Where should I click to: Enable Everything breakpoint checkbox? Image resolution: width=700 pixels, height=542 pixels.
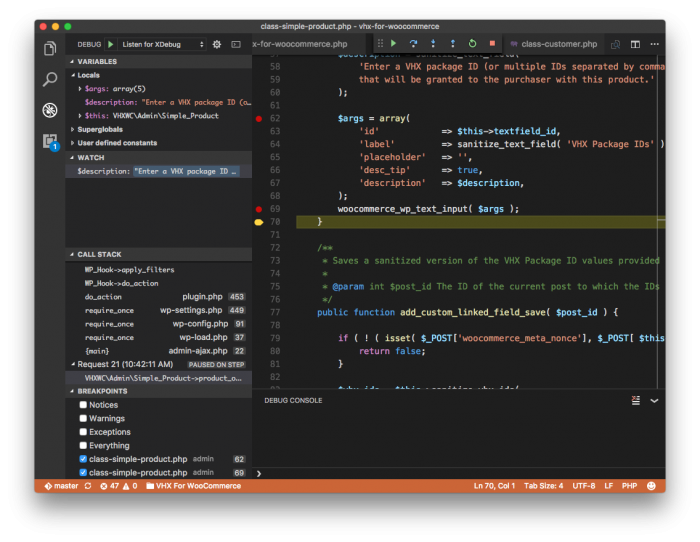(x=83, y=445)
